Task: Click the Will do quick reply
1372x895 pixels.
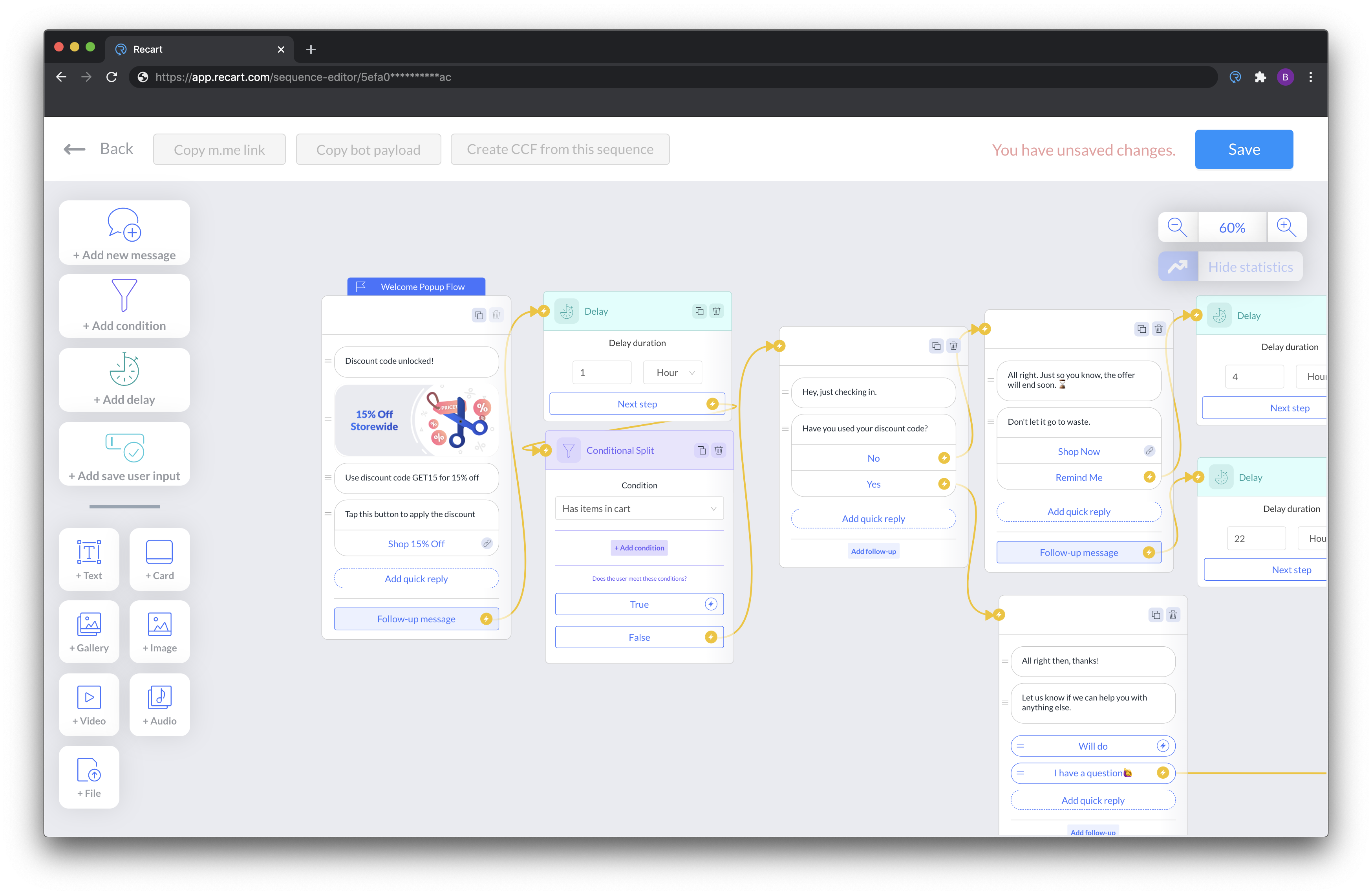Action: [x=1093, y=746]
